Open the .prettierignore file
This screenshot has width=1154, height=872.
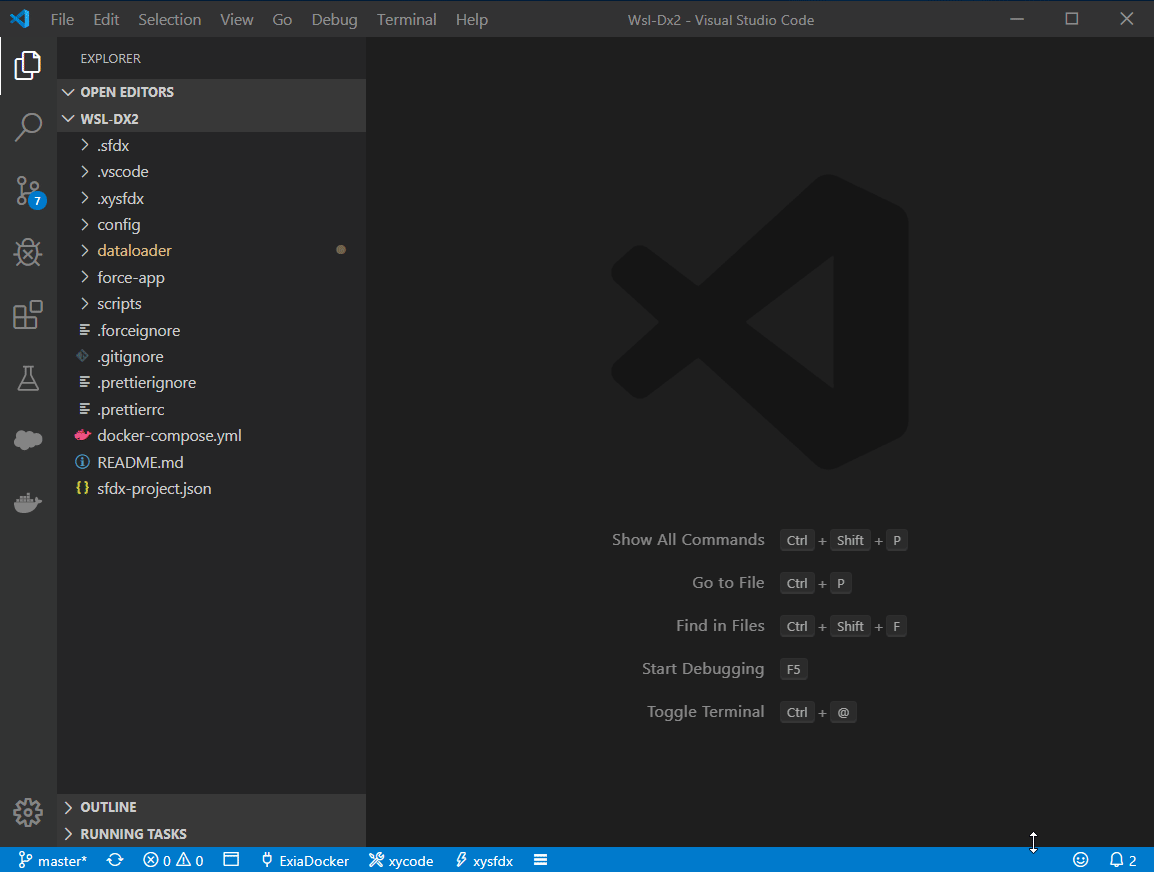click(211, 383)
